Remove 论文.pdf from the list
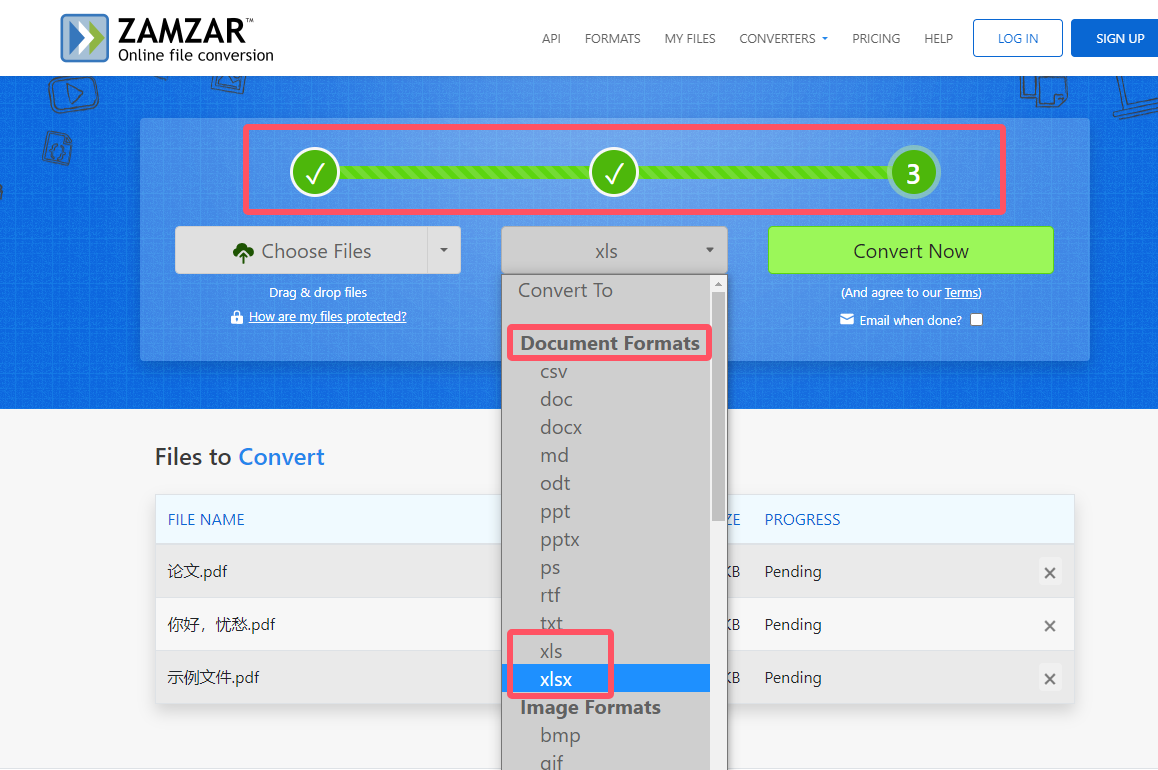1158x770 pixels. click(1049, 573)
